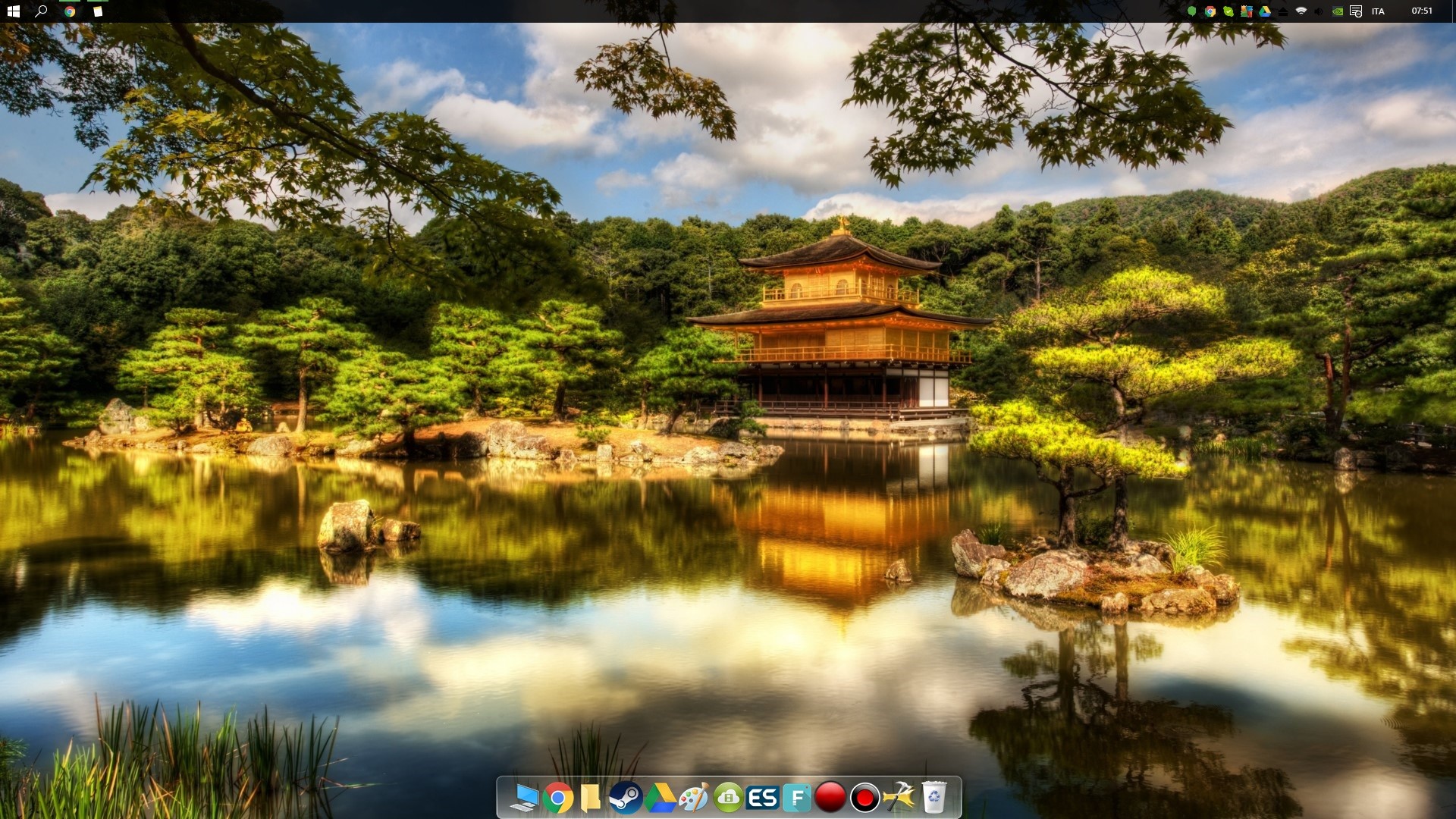Open the volume speaker tray icon
This screenshot has width=1456, height=819.
[1319, 11]
